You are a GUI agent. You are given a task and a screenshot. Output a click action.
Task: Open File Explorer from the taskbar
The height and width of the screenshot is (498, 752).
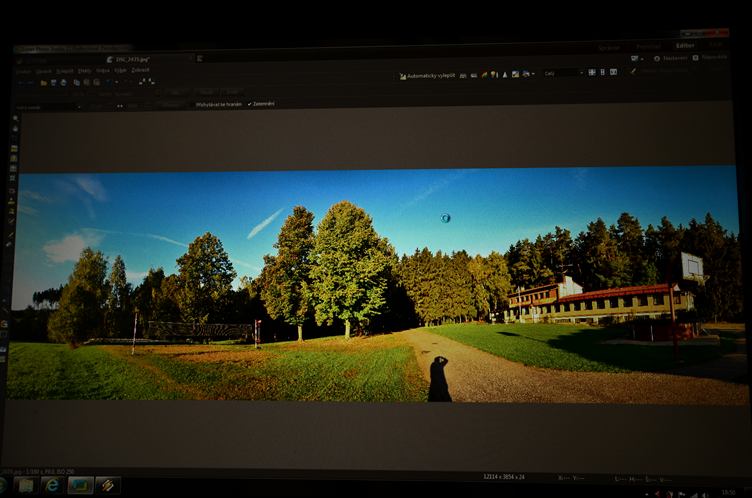pyautogui.click(x=25, y=486)
